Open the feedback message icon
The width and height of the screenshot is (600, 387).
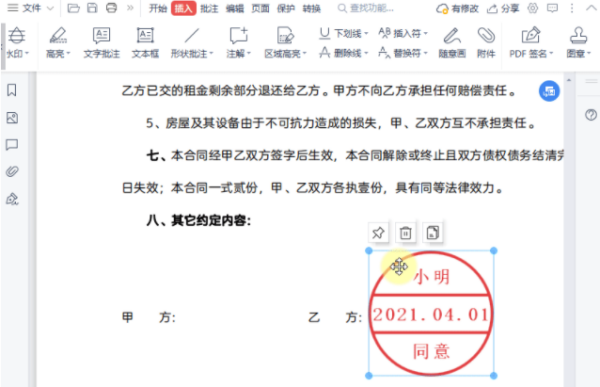[x=552, y=8]
